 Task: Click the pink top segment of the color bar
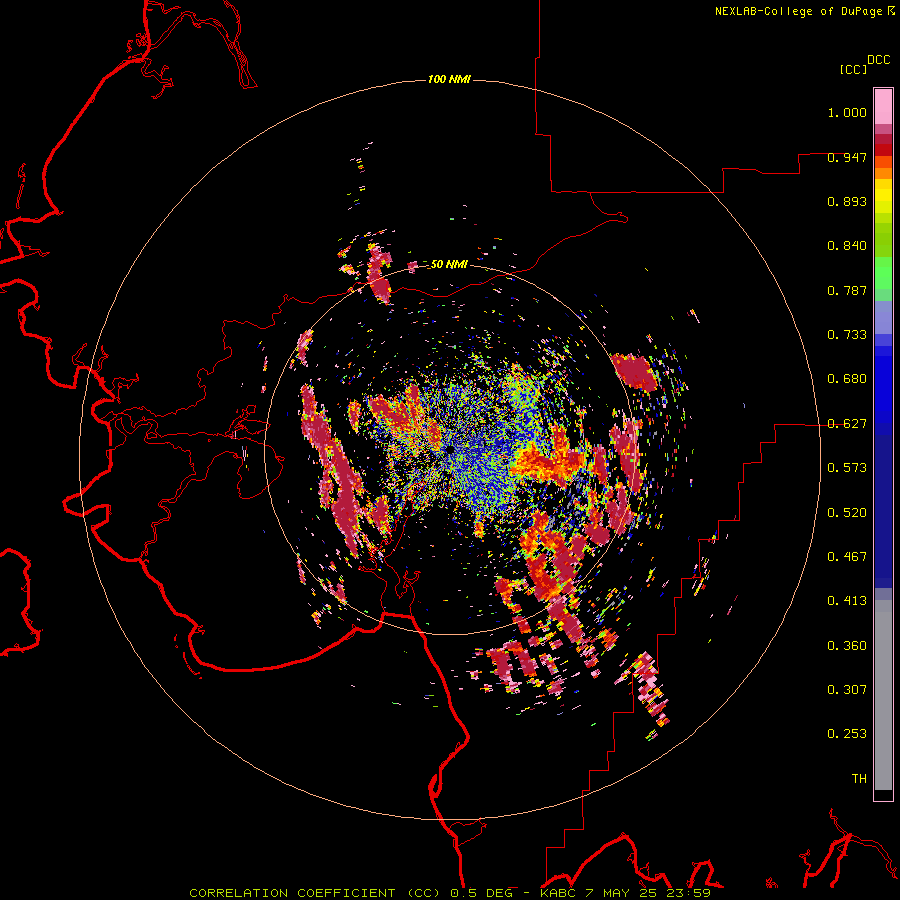pyautogui.click(x=883, y=107)
